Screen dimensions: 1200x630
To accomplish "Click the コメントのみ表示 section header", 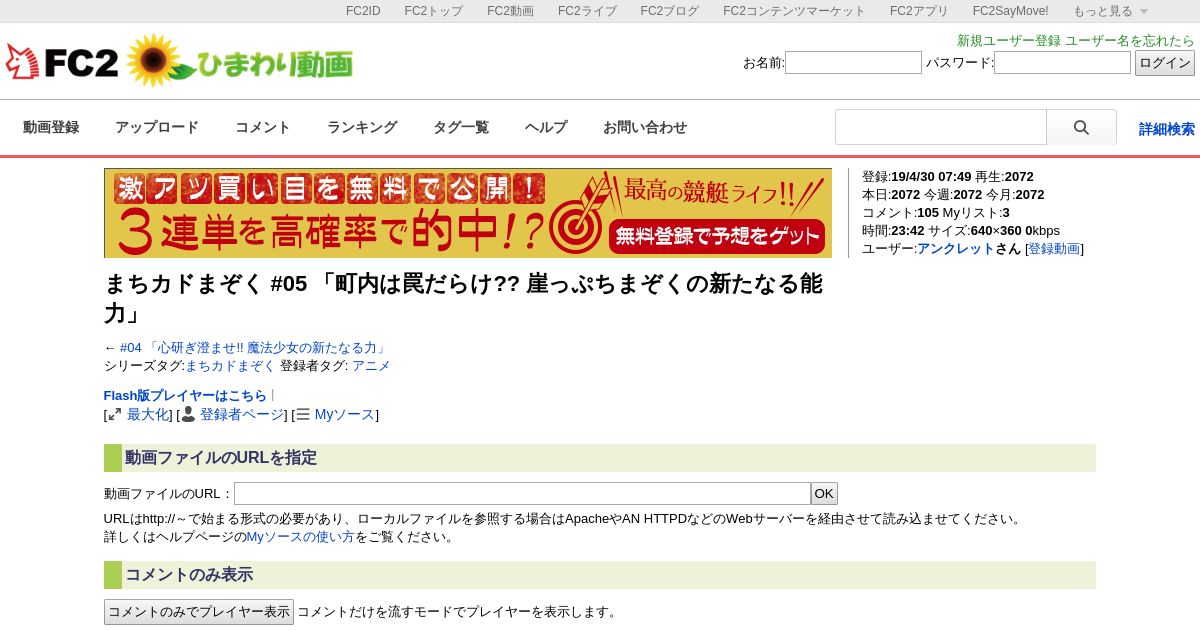I will click(x=600, y=575).
